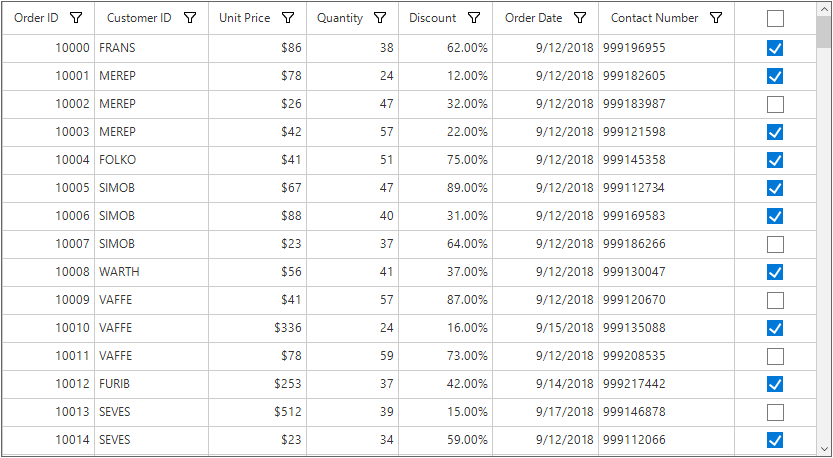The width and height of the screenshot is (833, 458).
Task: Open the Quantity column filter icon
Action: pyautogui.click(x=380, y=18)
